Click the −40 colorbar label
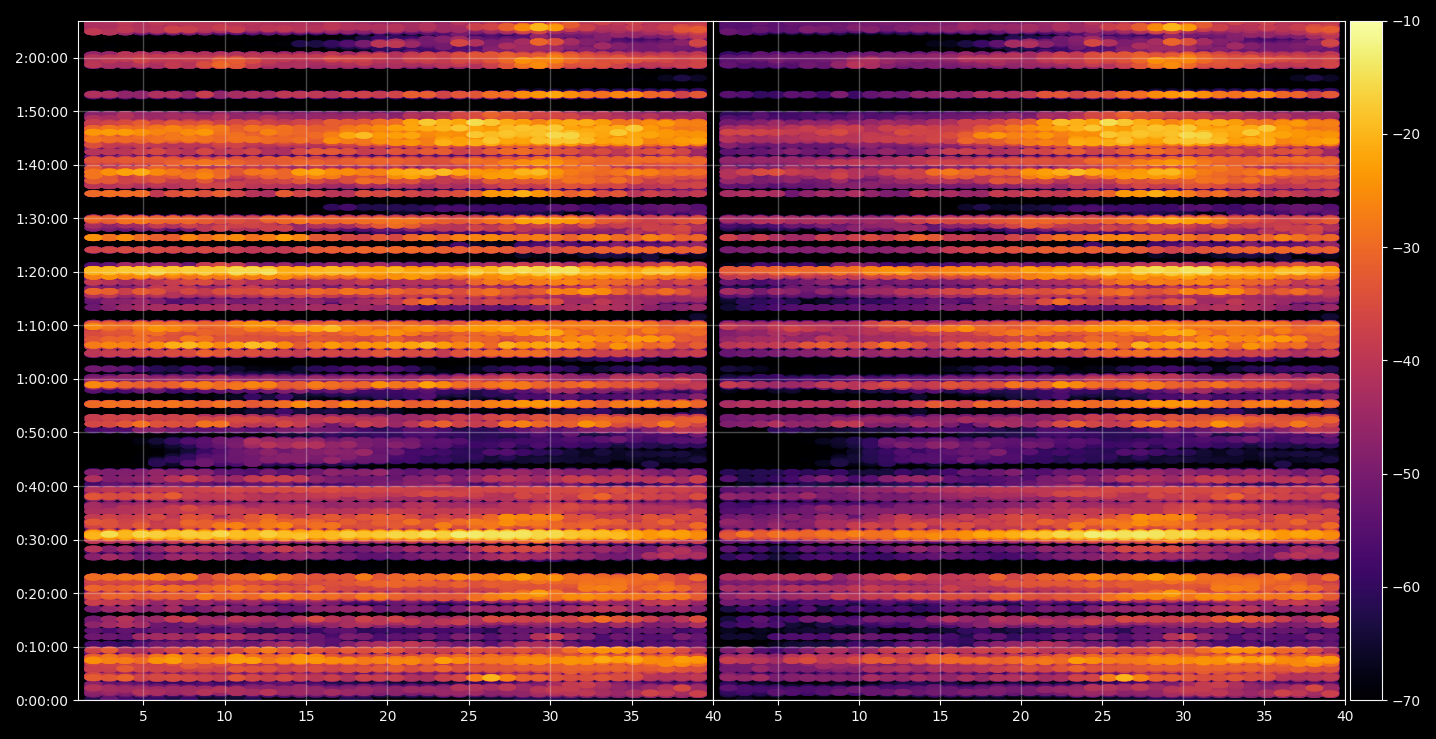 tap(1406, 361)
